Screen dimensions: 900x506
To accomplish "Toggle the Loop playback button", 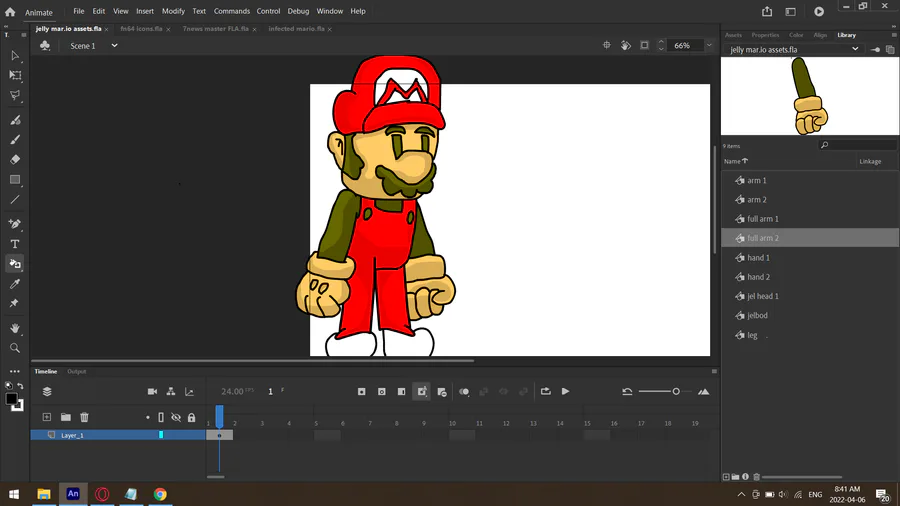I will pyautogui.click(x=545, y=391).
